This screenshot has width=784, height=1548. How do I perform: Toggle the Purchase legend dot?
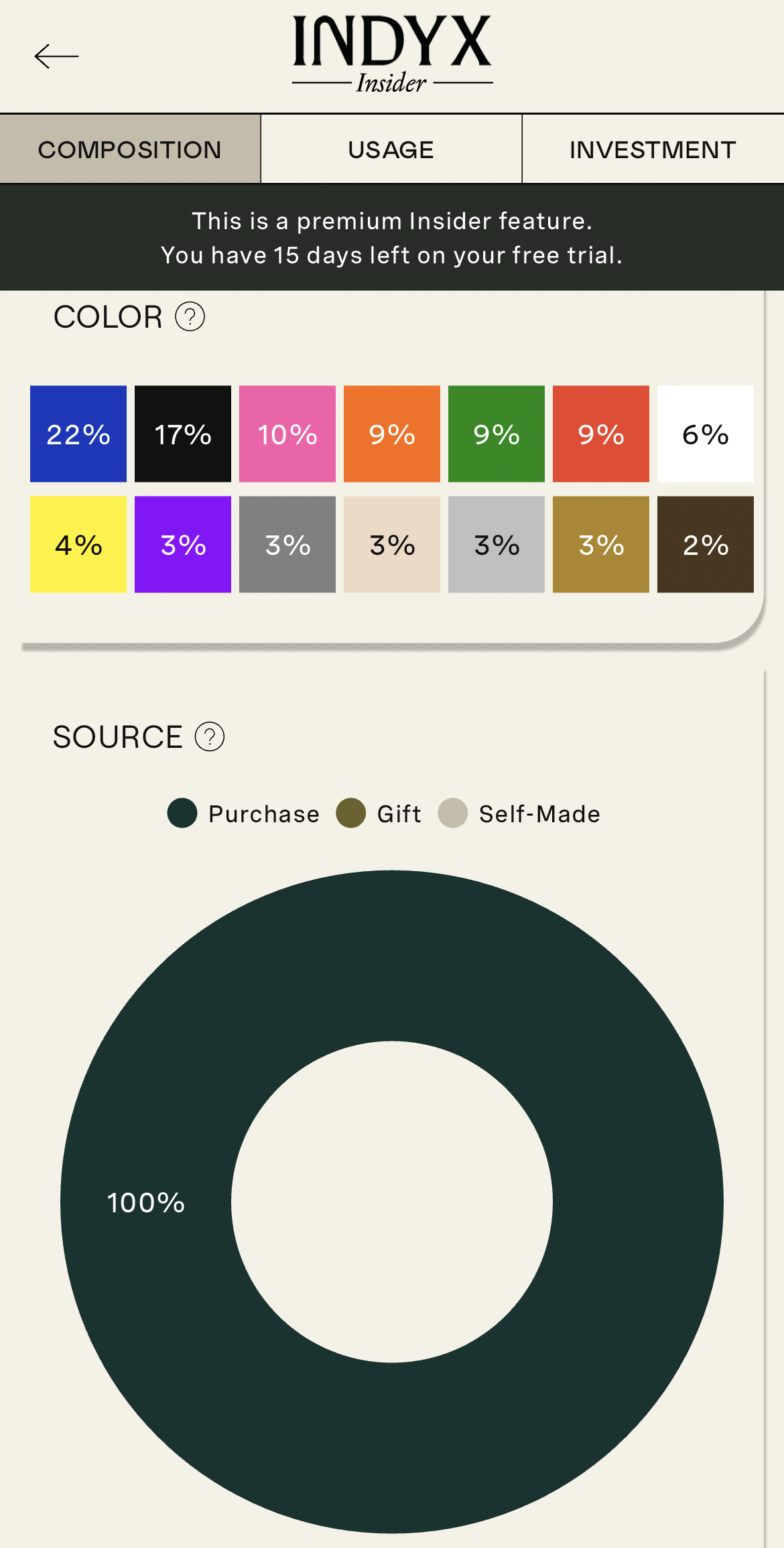point(182,814)
